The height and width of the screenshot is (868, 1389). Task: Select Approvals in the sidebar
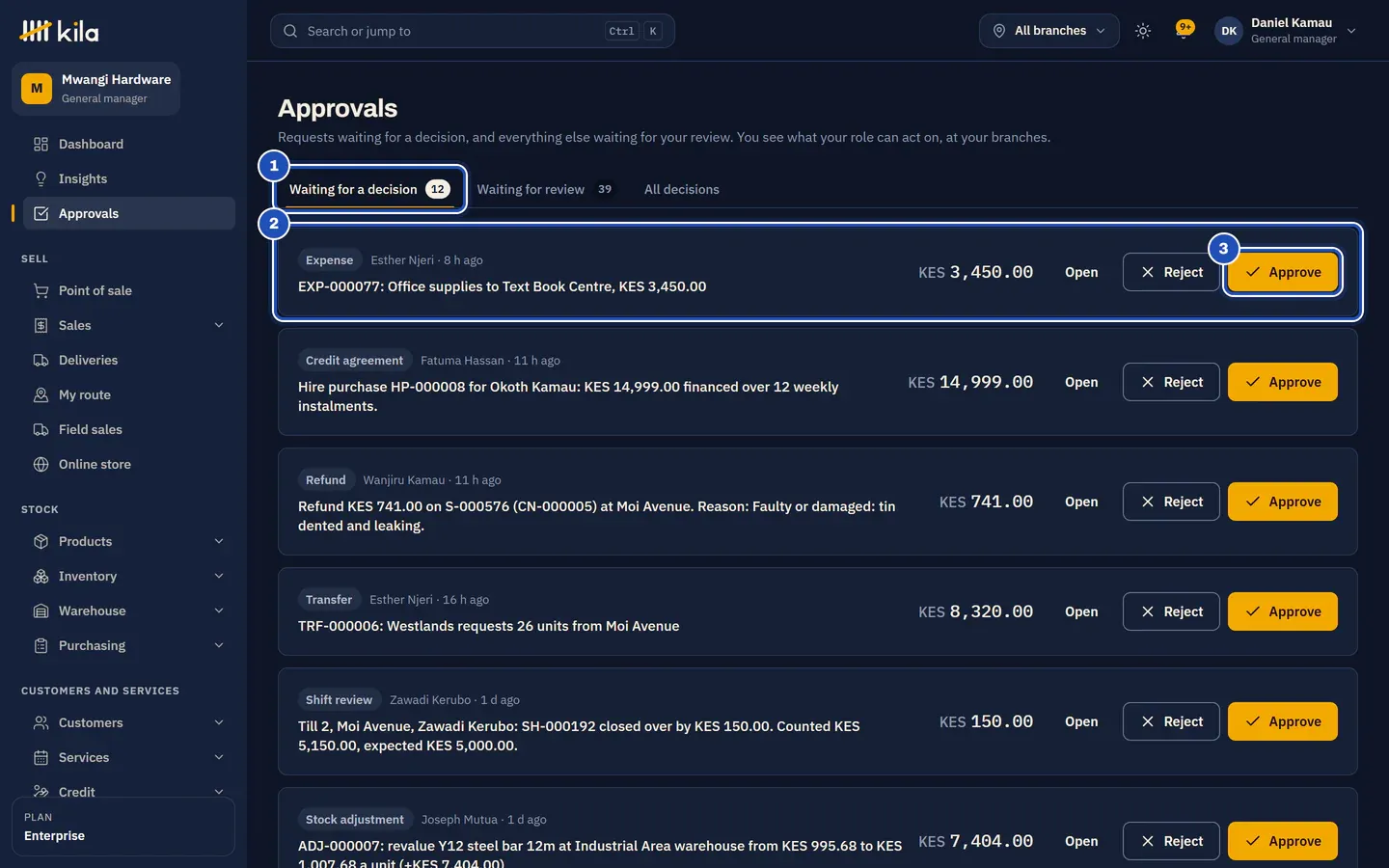[128, 213]
